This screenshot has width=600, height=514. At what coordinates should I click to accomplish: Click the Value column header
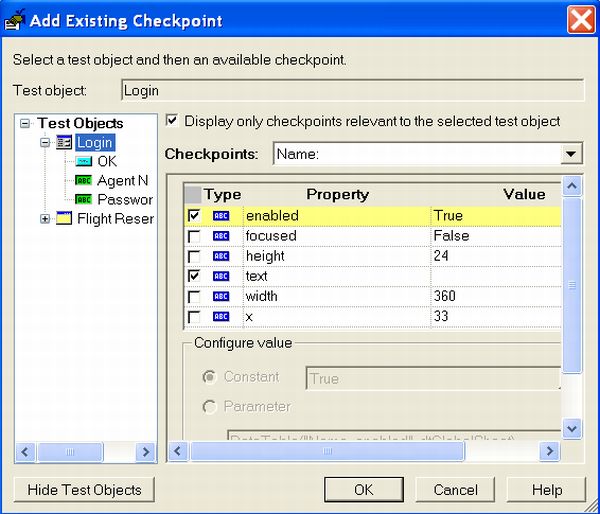click(524, 194)
